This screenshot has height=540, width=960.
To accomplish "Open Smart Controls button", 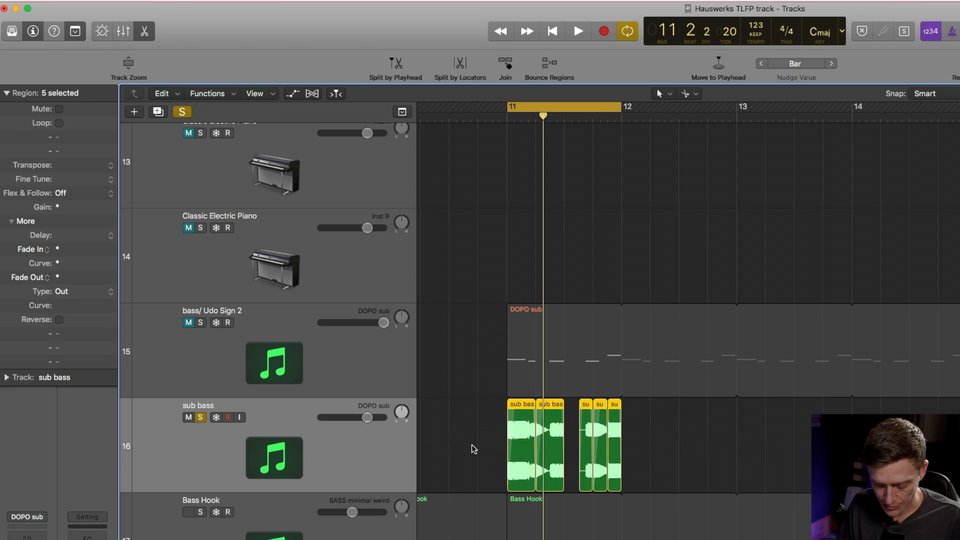I will pyautogui.click(x=102, y=31).
